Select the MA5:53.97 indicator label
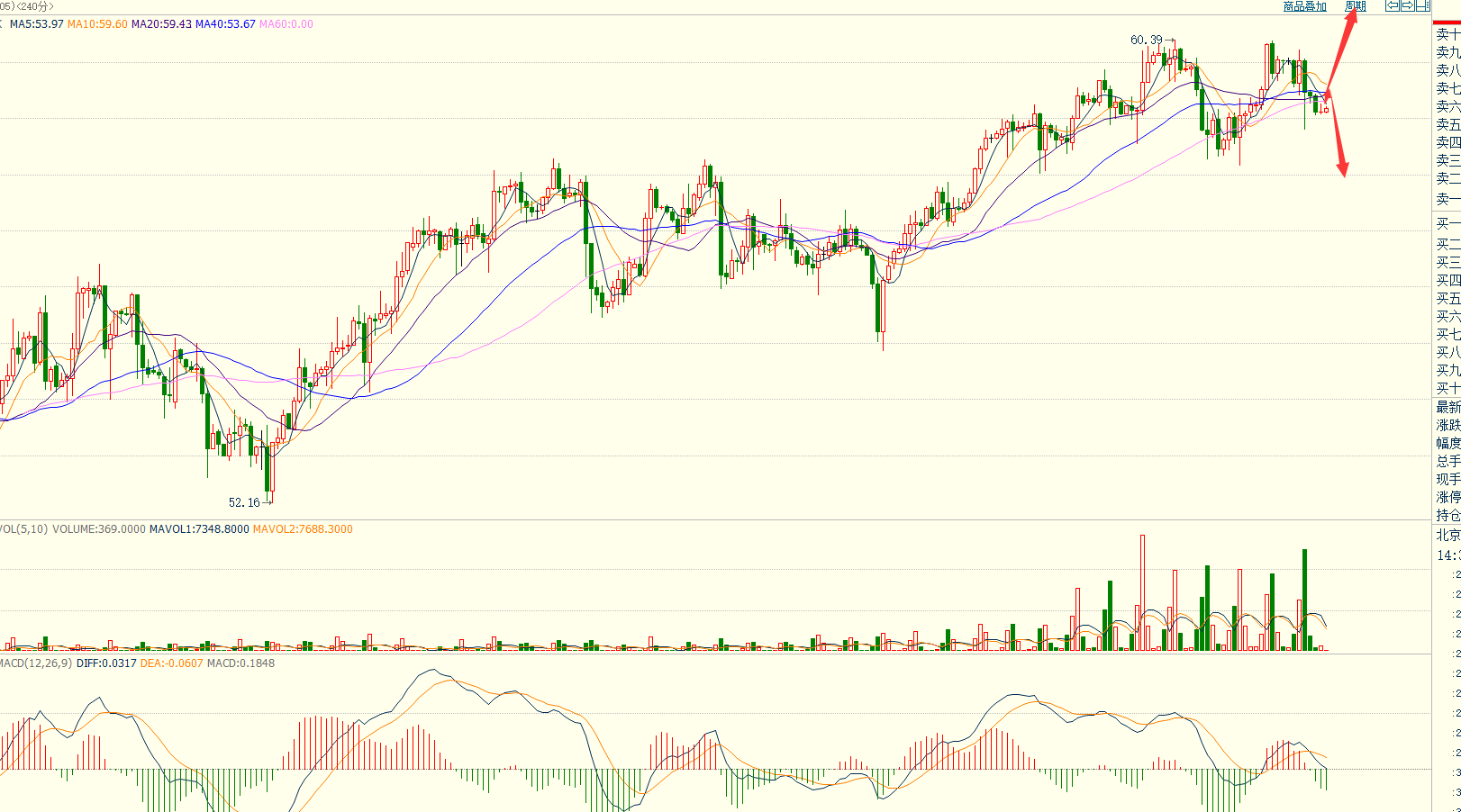The image size is (1461, 812). (x=37, y=24)
